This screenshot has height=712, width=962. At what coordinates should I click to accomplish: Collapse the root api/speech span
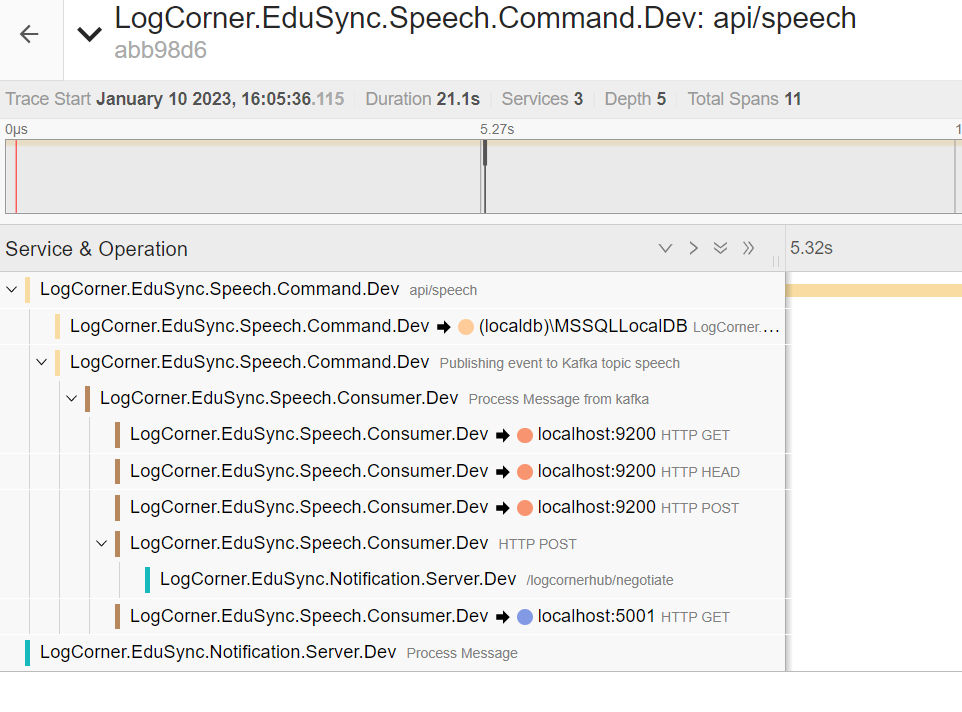[x=12, y=289]
